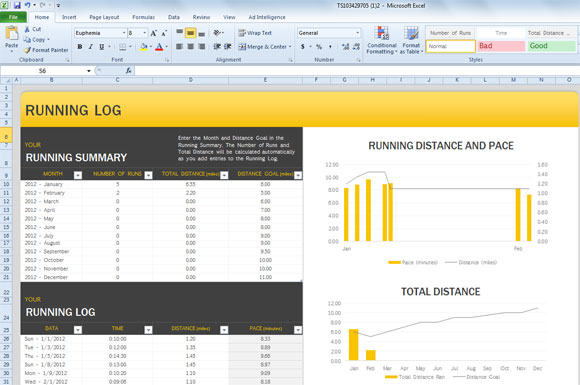Open Number group dialog launcher
This screenshot has width=580, height=385.
tap(358, 60)
